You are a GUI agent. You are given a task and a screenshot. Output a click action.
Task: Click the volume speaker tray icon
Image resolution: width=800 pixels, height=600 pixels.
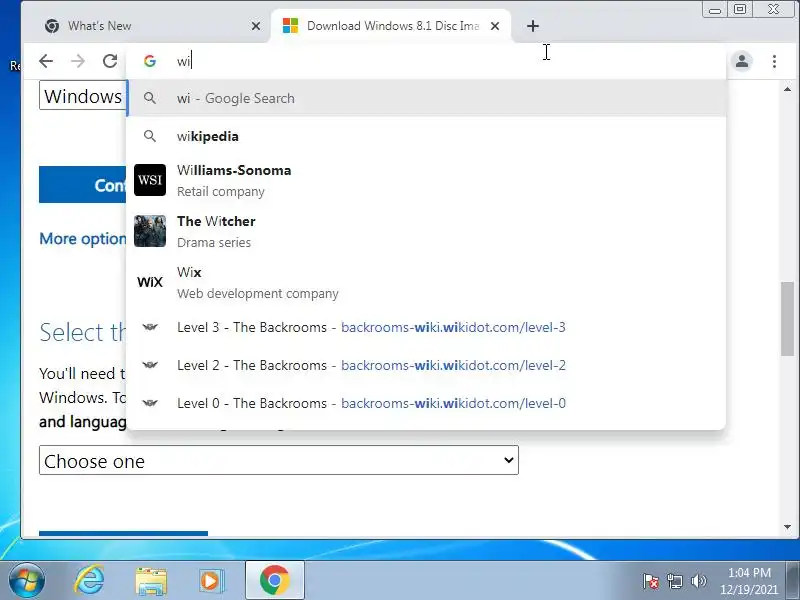pyautogui.click(x=698, y=581)
